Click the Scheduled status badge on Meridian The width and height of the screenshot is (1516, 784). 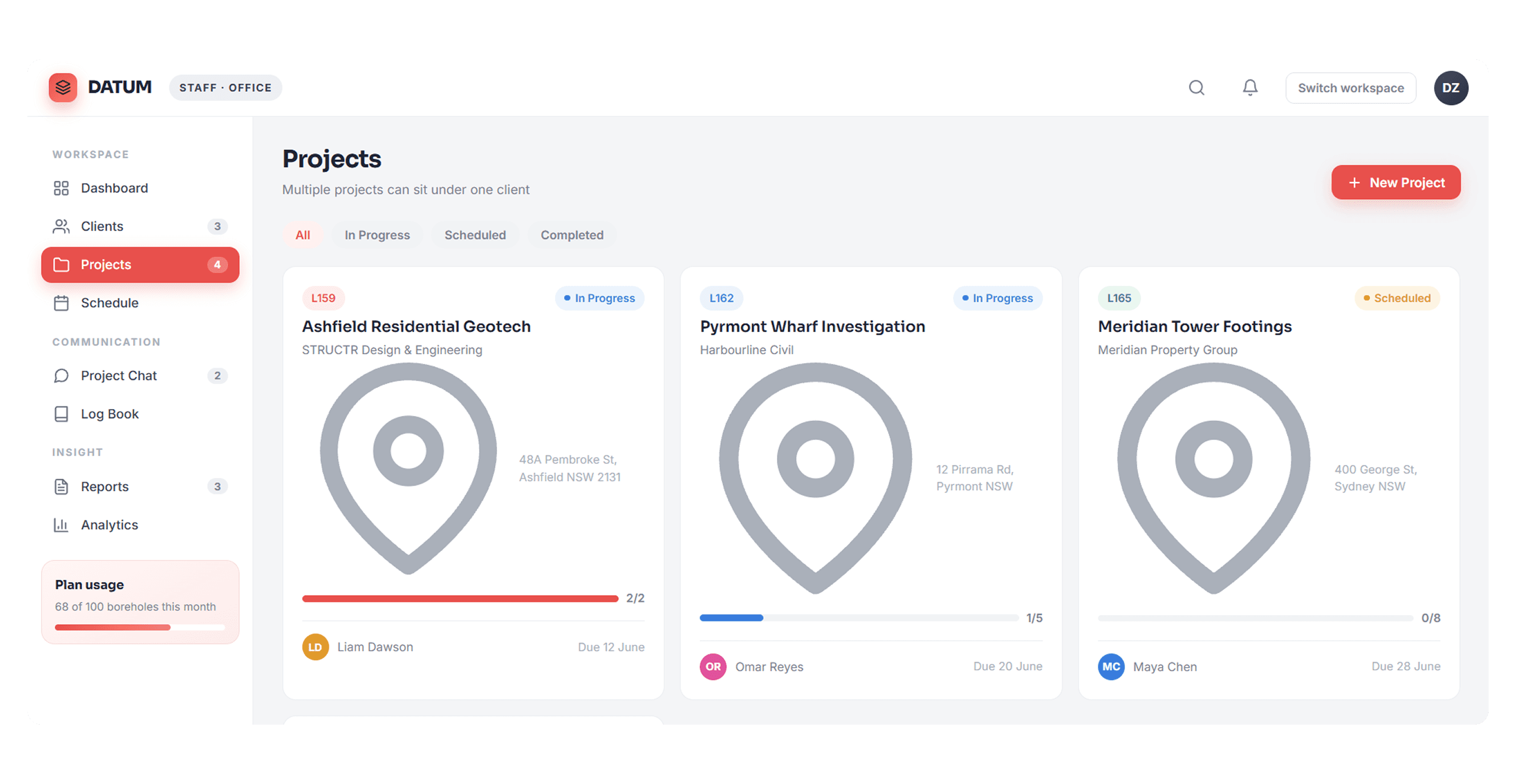(1397, 298)
